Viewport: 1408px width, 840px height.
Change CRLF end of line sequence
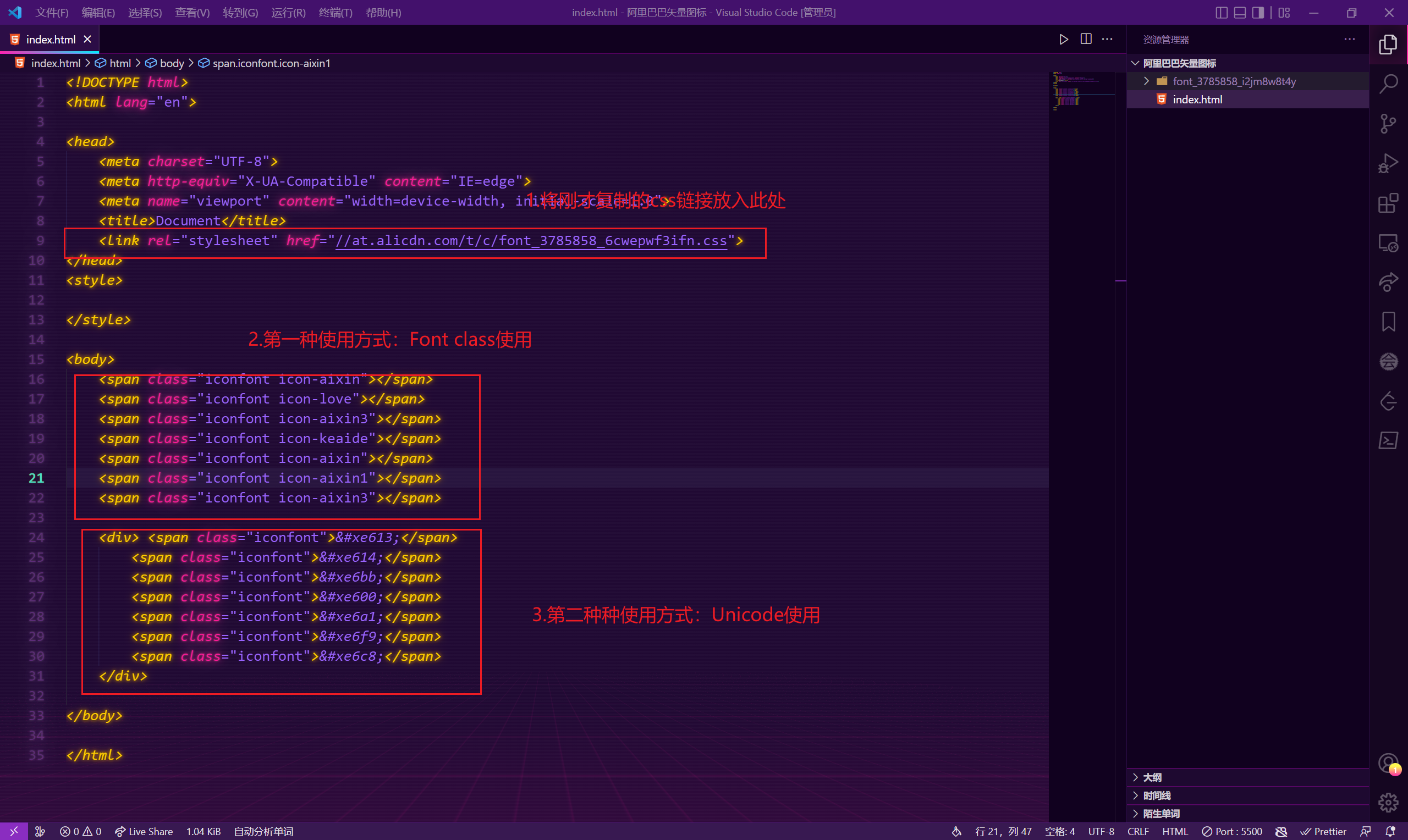pos(1137,831)
